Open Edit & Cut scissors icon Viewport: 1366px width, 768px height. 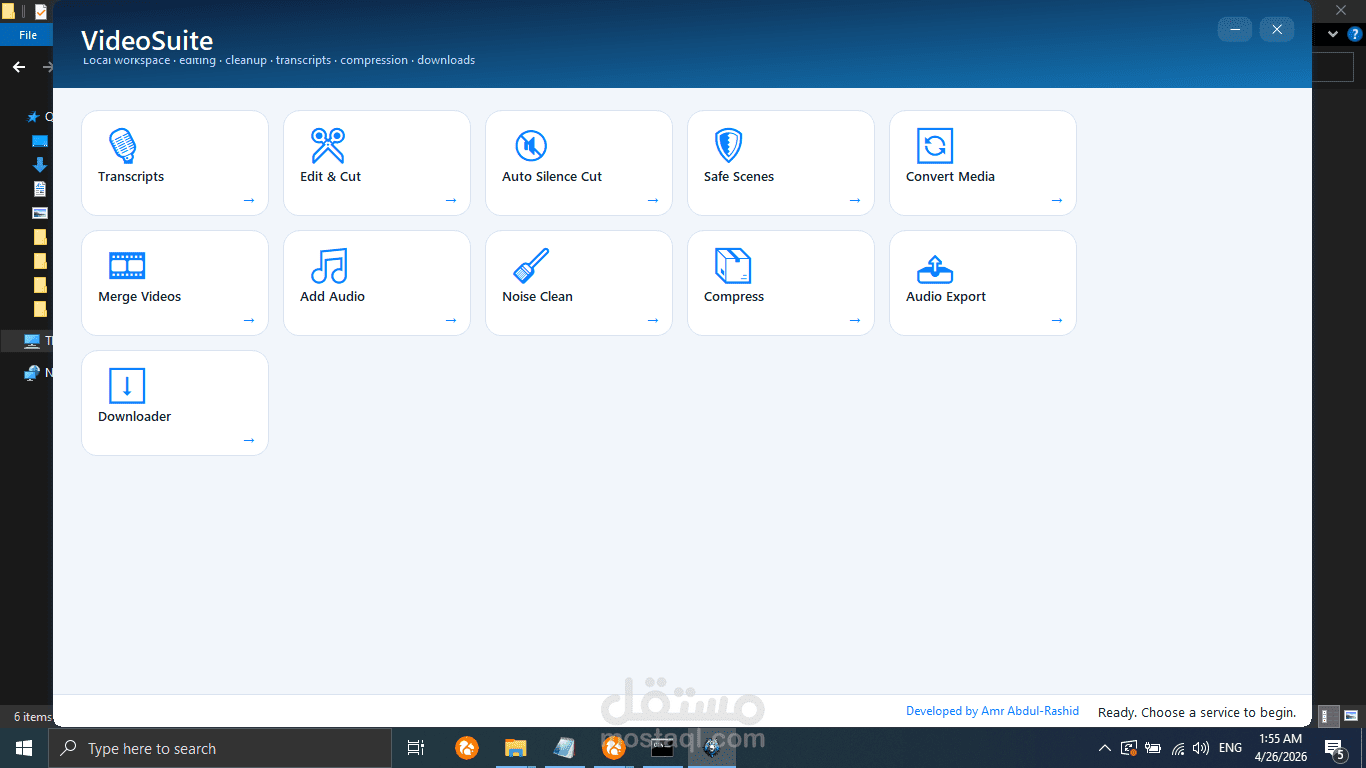pyautogui.click(x=327, y=146)
